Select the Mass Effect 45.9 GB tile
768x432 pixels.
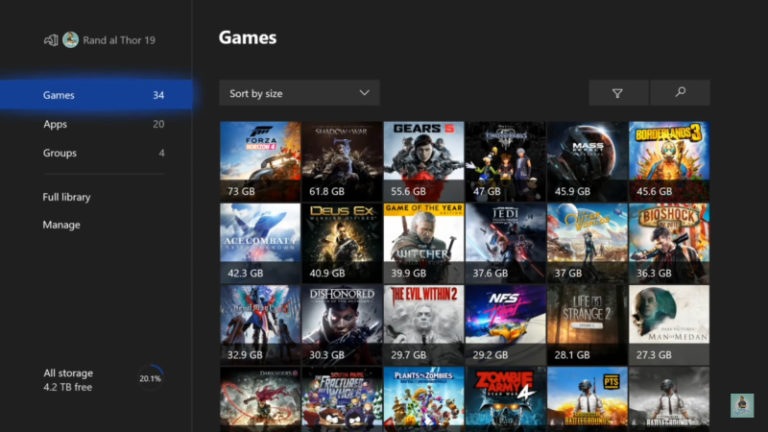(587, 162)
